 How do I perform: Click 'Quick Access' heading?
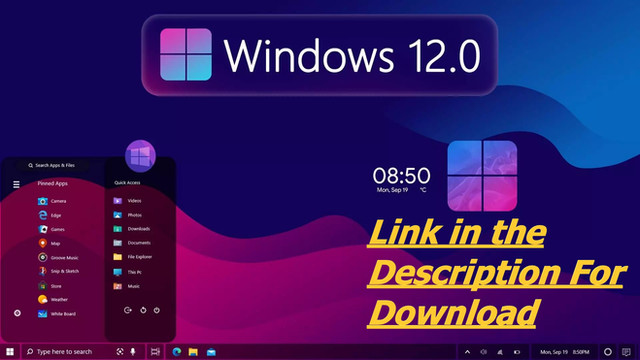[x=127, y=183]
